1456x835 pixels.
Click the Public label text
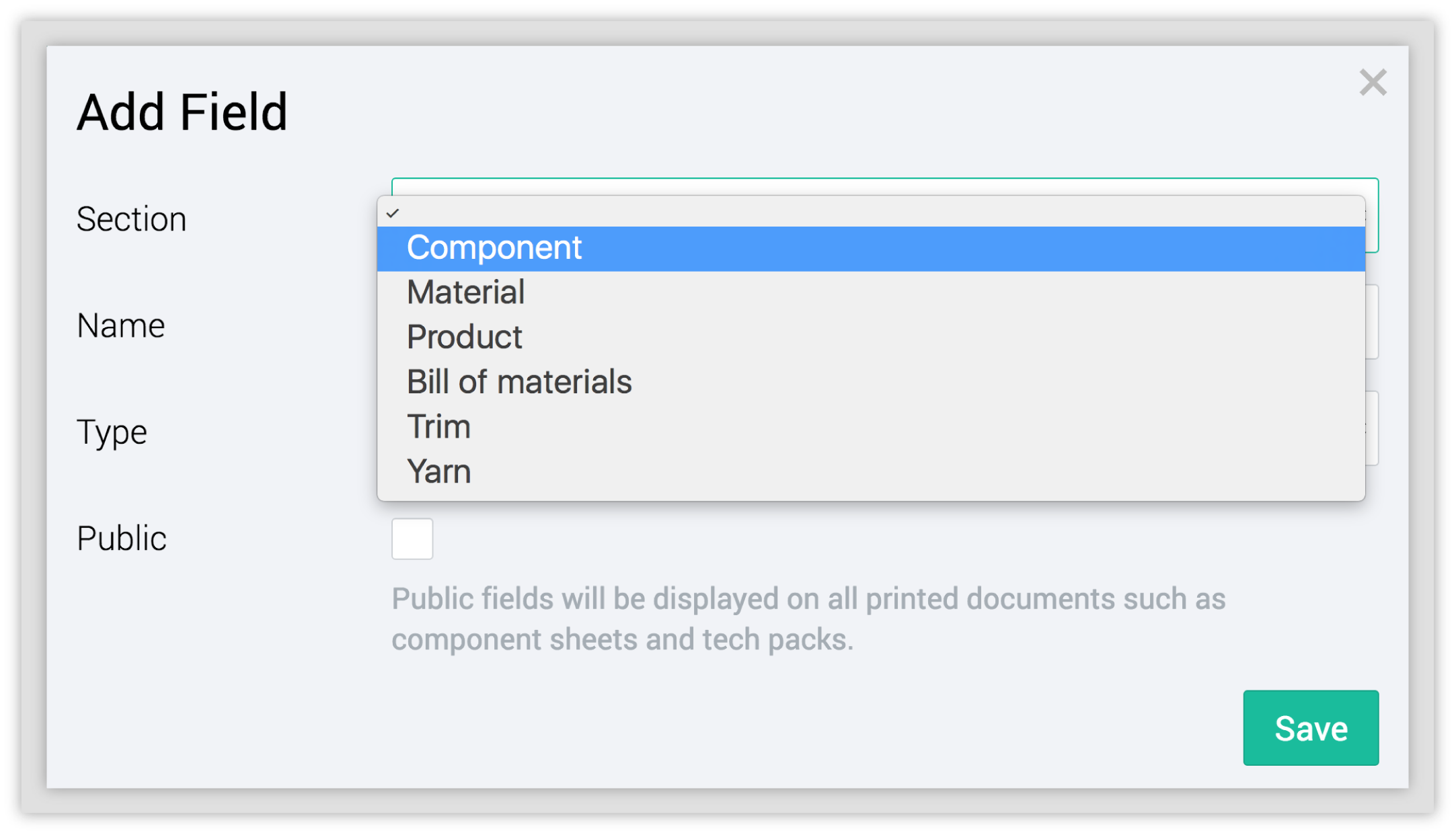[122, 539]
